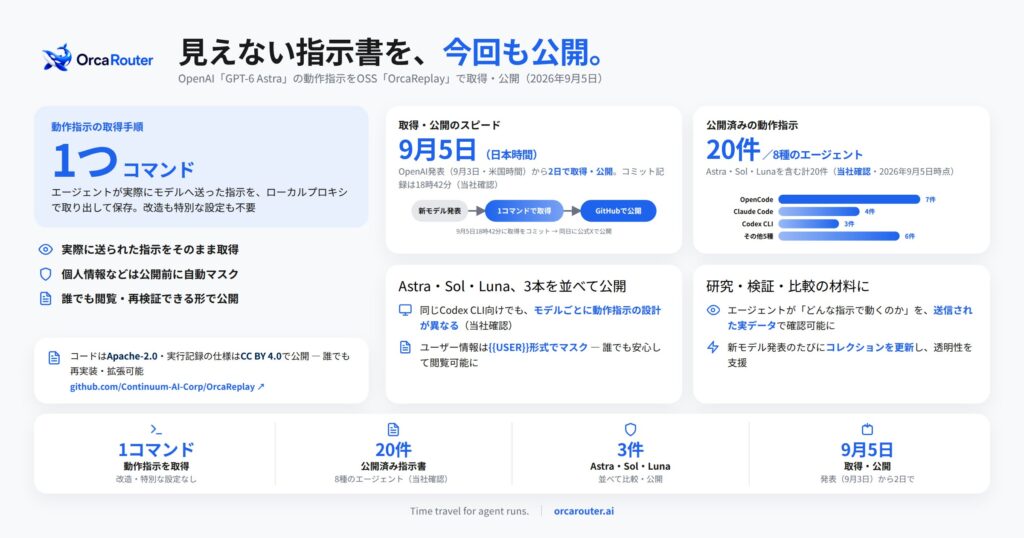Click document icon above 20件 in bottom bar
The width and height of the screenshot is (1024, 538).
point(393,430)
